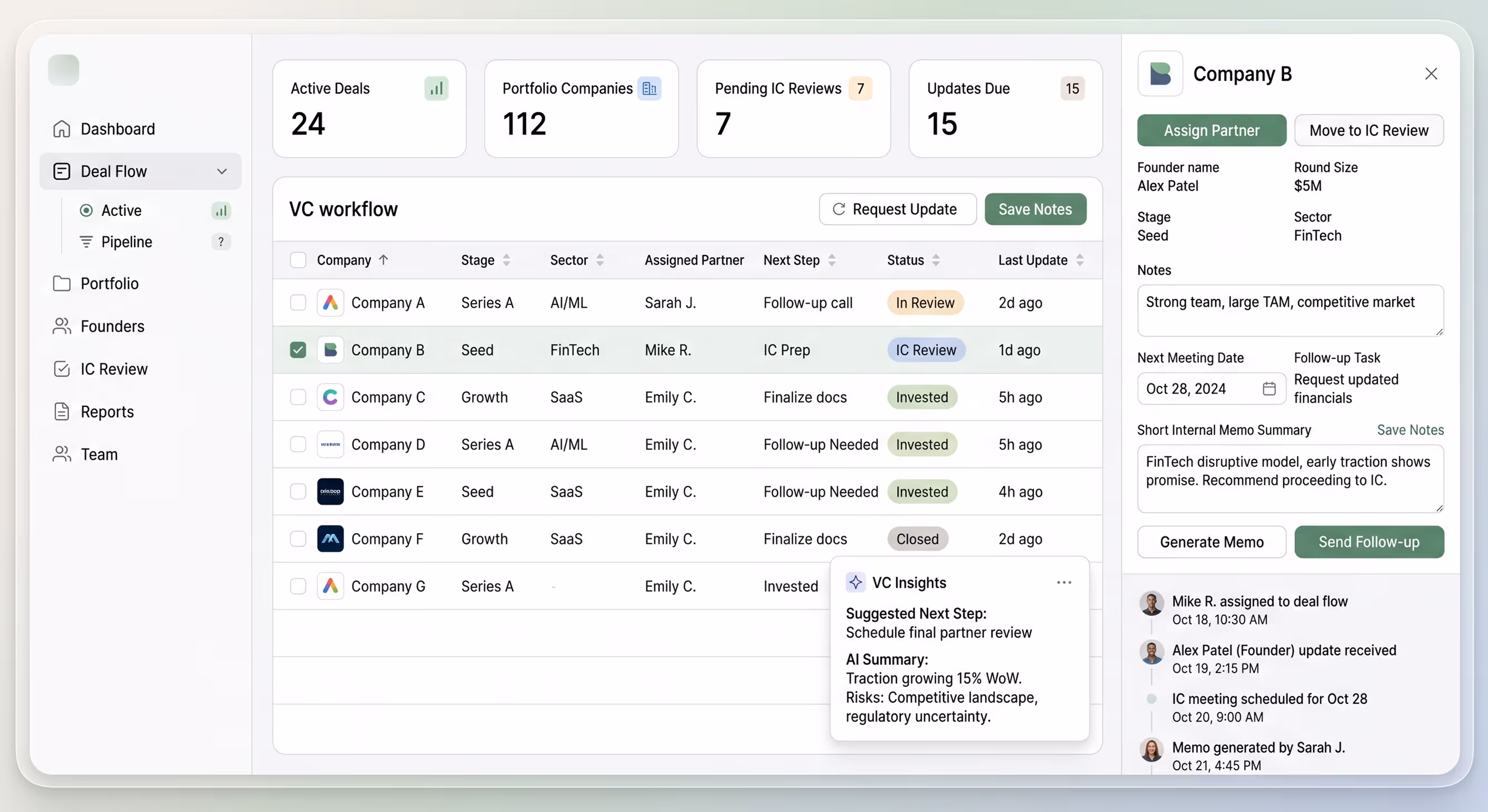Click the Request Update button
The height and width of the screenshot is (812, 1488).
pos(898,209)
